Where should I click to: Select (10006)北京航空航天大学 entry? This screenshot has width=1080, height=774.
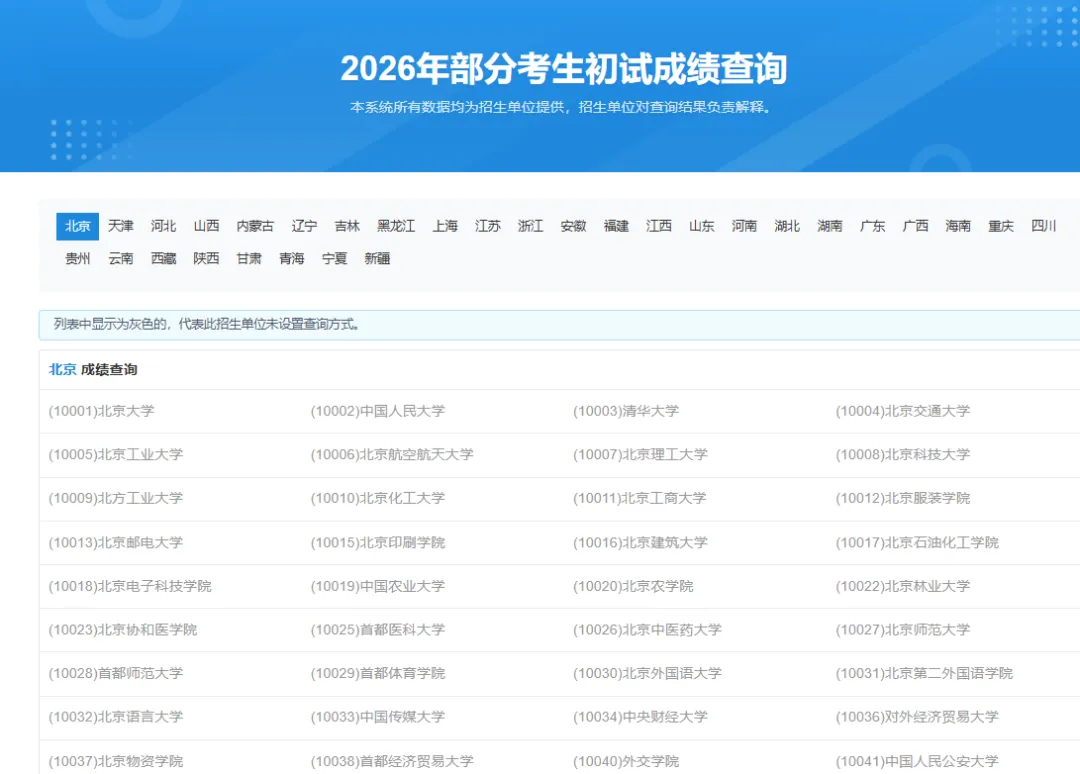(x=392, y=454)
